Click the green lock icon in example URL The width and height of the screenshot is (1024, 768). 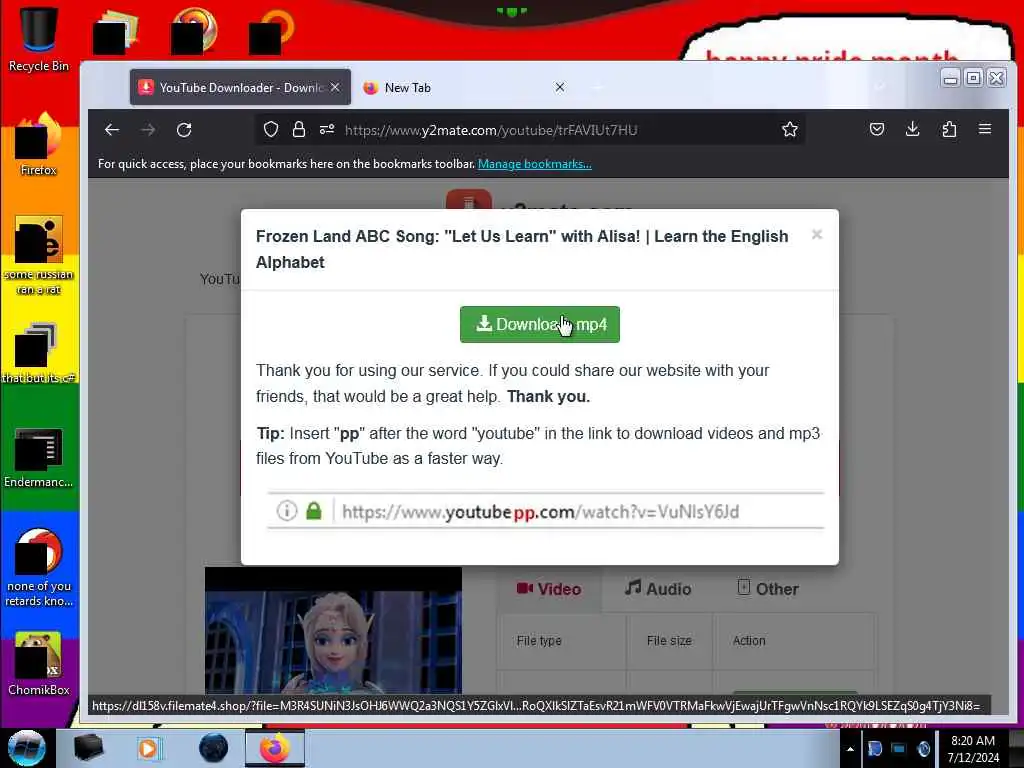pyautogui.click(x=314, y=511)
